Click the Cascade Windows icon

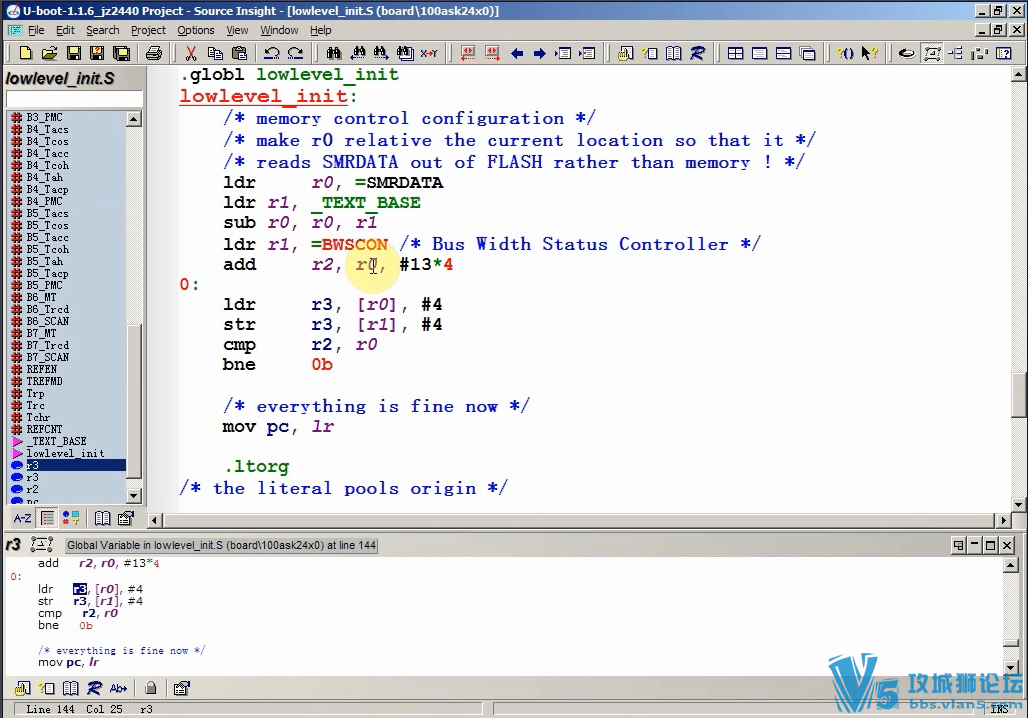point(808,53)
